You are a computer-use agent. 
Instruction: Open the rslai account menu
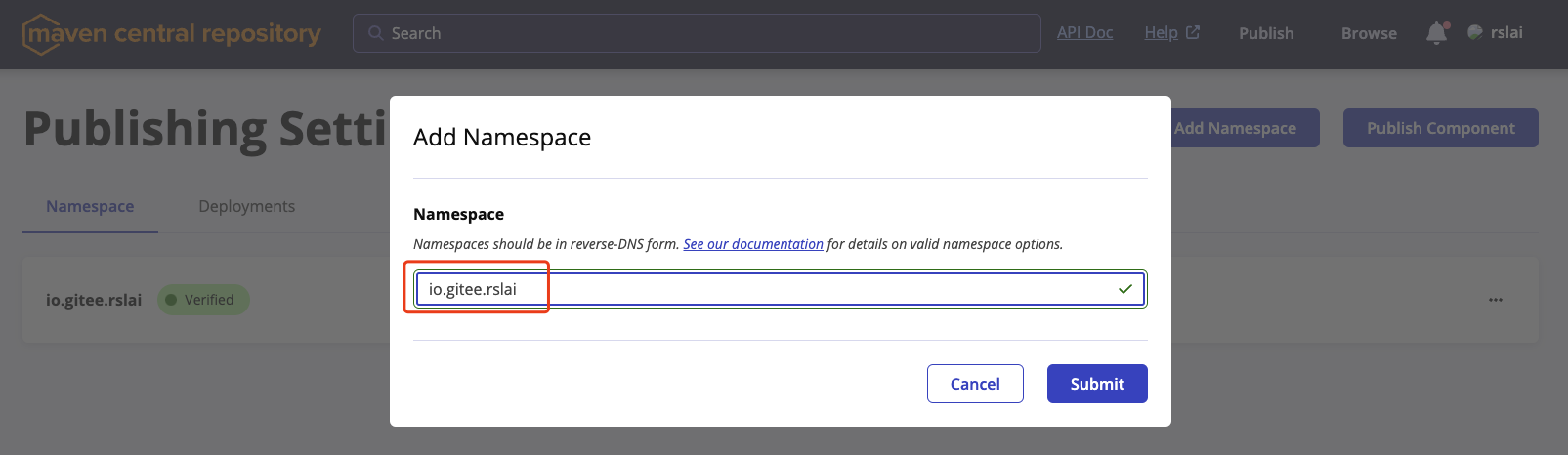[1495, 32]
